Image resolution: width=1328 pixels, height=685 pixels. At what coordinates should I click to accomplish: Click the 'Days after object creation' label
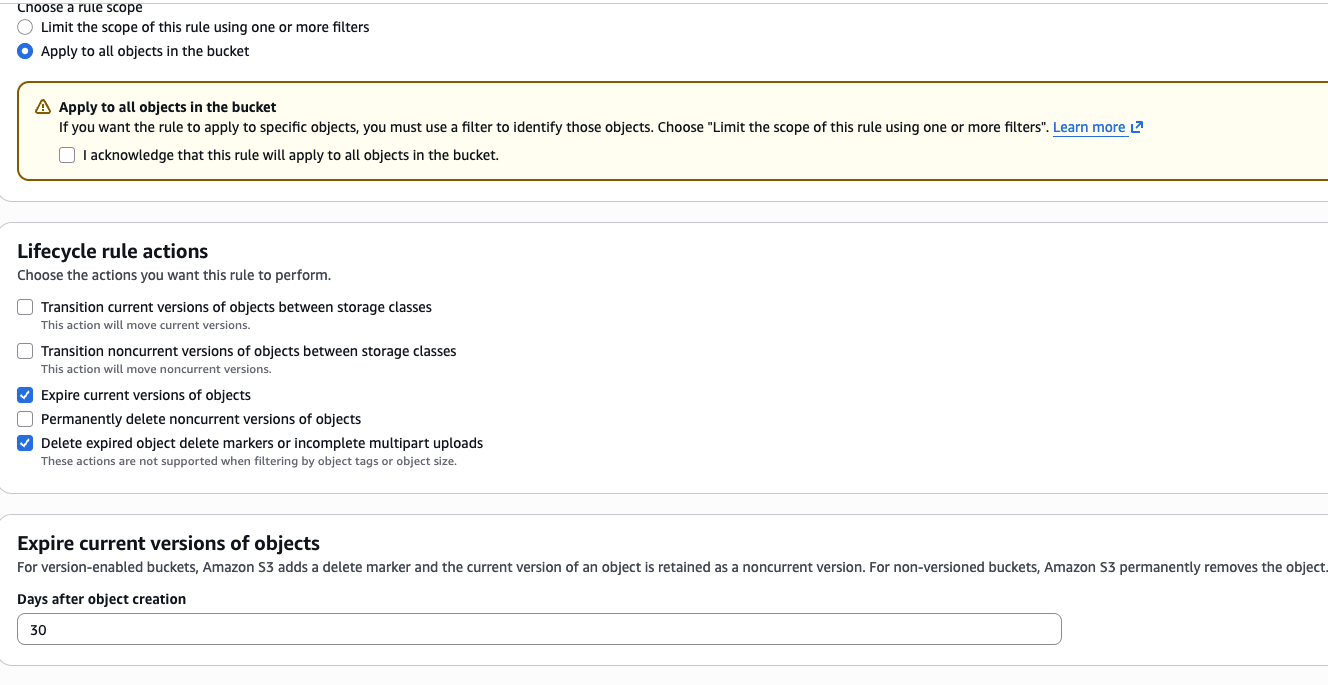tap(101, 599)
